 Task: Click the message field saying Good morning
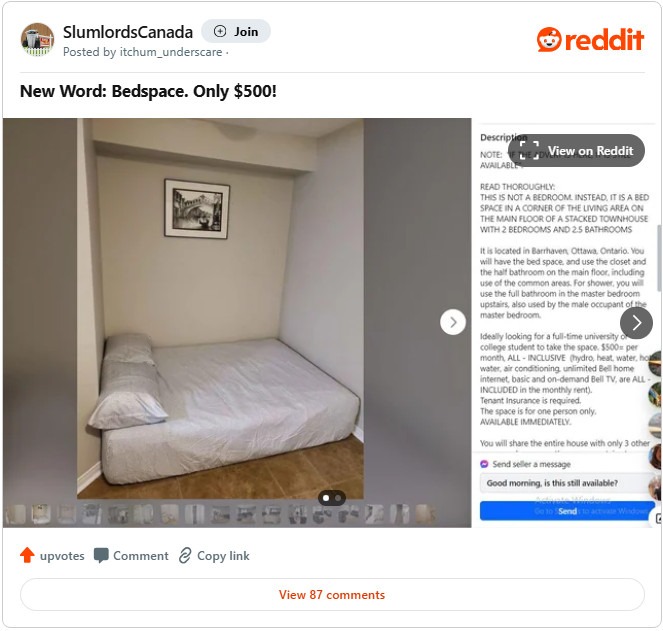coord(567,483)
